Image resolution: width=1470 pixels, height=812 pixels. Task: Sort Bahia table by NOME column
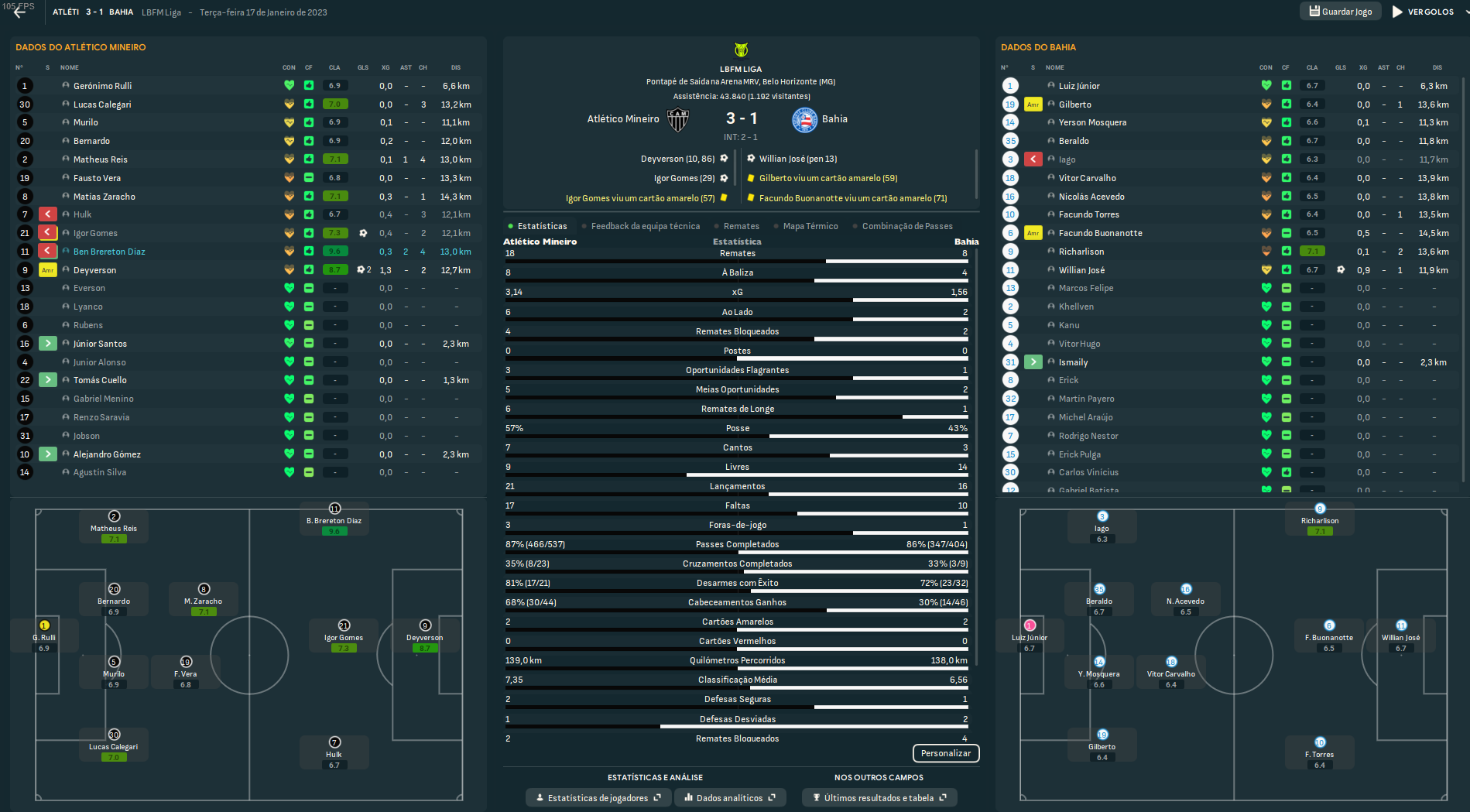pyautogui.click(x=1055, y=67)
